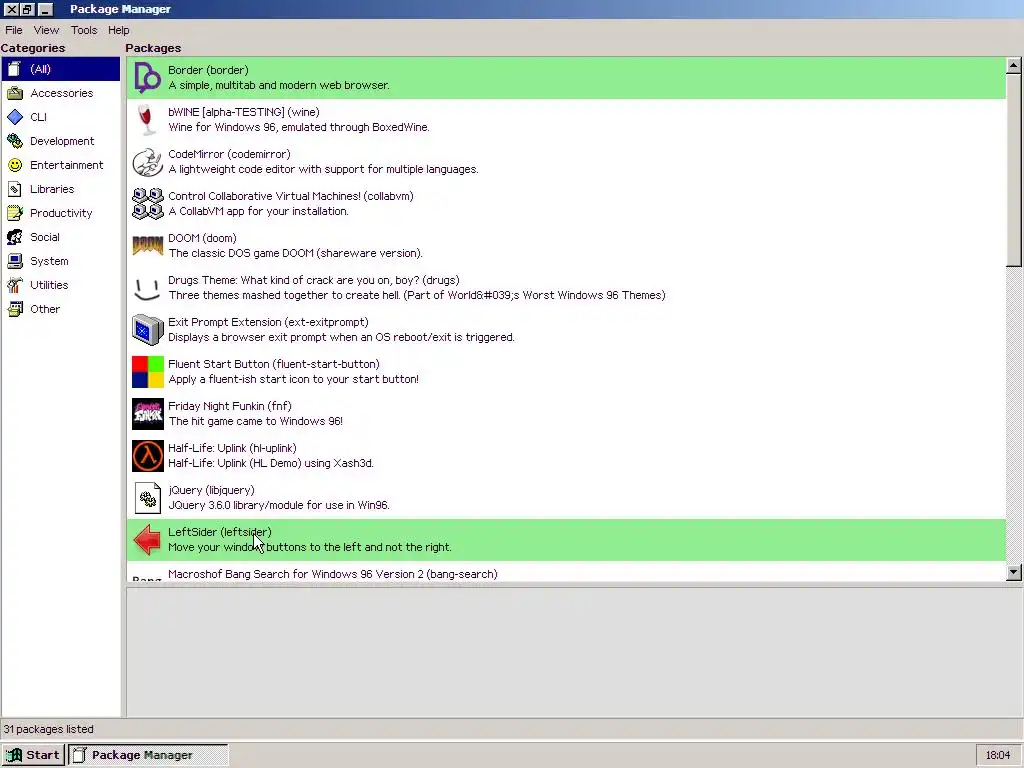Select Friday Night Funkin (fnf) package title

230,406
